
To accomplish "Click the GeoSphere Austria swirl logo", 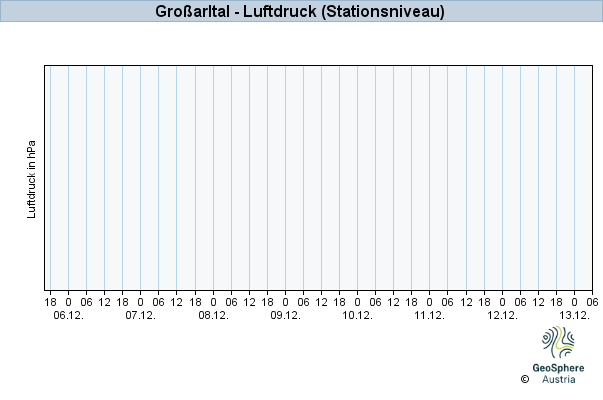I will [558, 343].
